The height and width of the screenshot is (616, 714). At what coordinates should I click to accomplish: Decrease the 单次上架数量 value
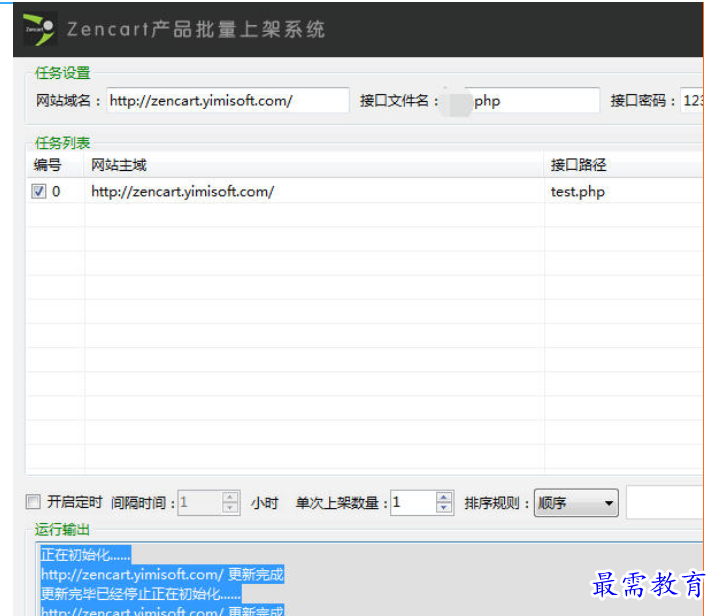coord(444,508)
